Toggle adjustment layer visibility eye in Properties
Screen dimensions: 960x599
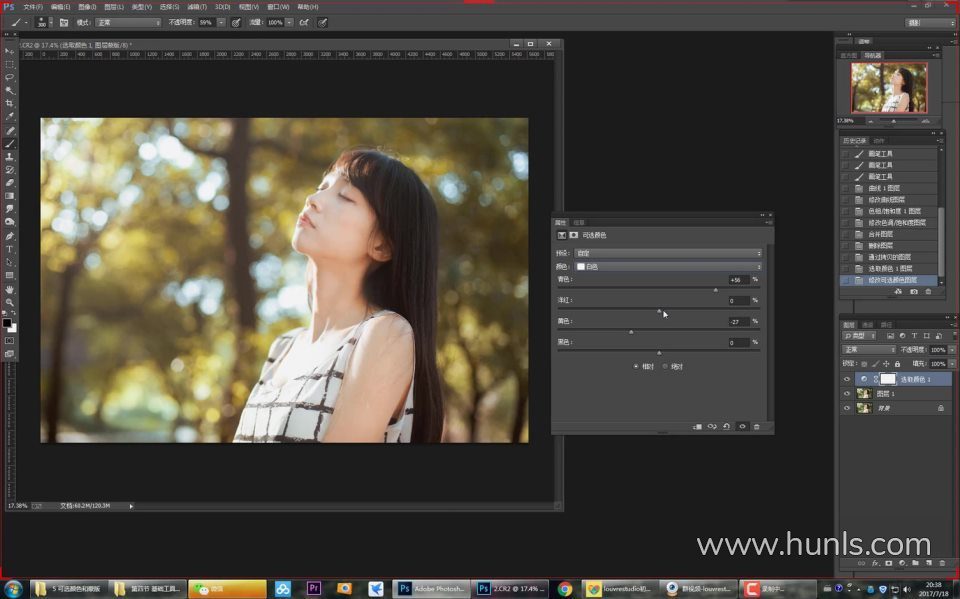pyautogui.click(x=742, y=426)
